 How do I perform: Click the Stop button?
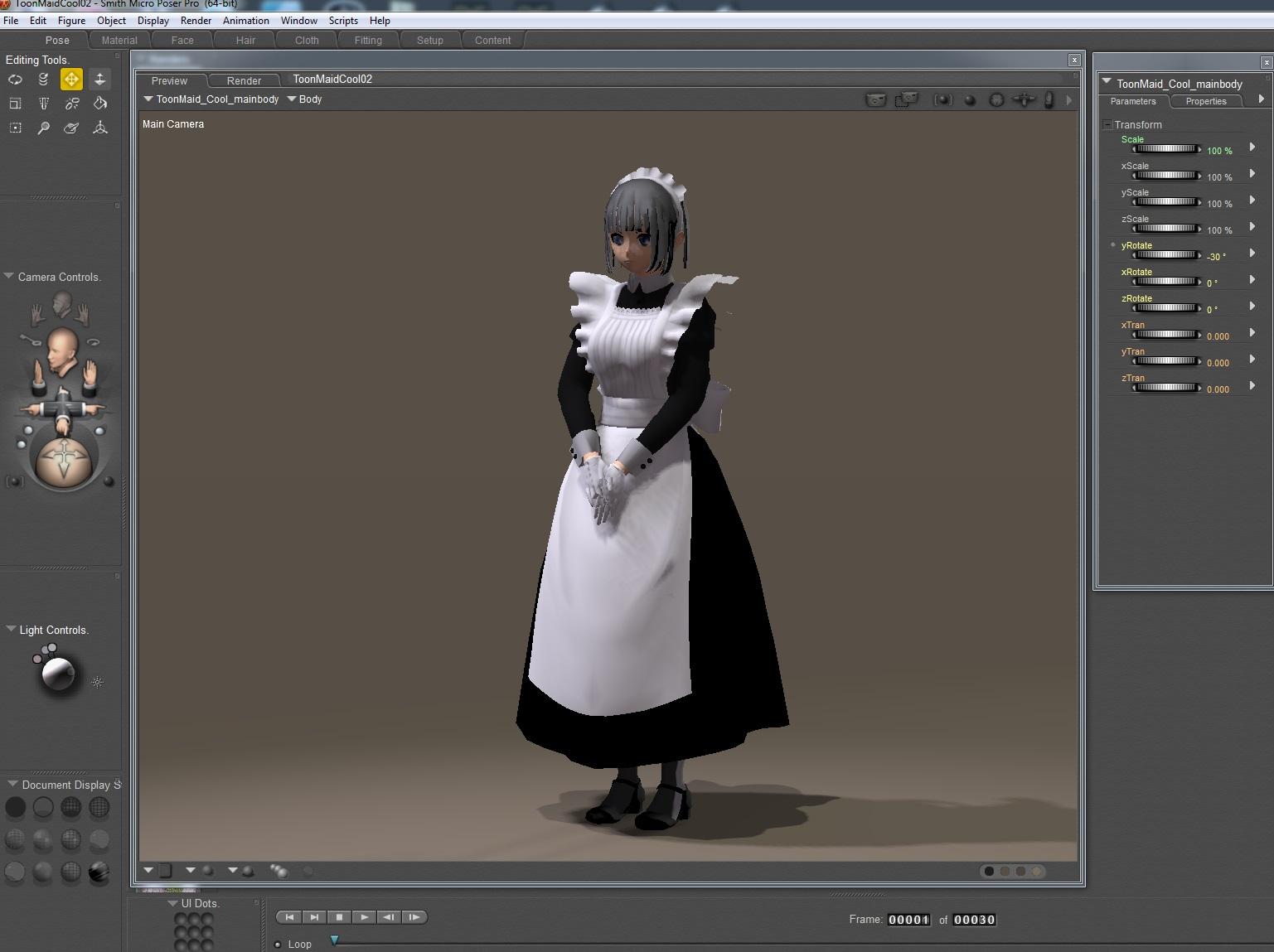339,917
